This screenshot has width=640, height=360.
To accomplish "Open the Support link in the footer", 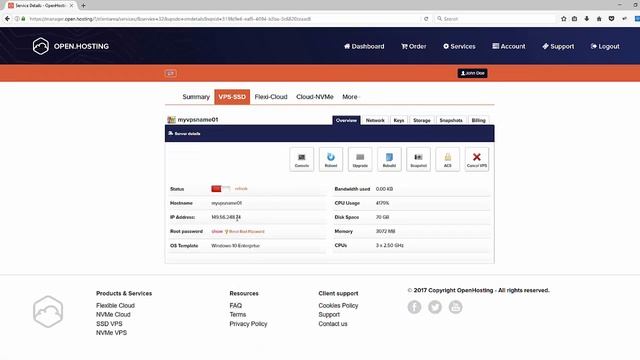I will tap(329, 315).
